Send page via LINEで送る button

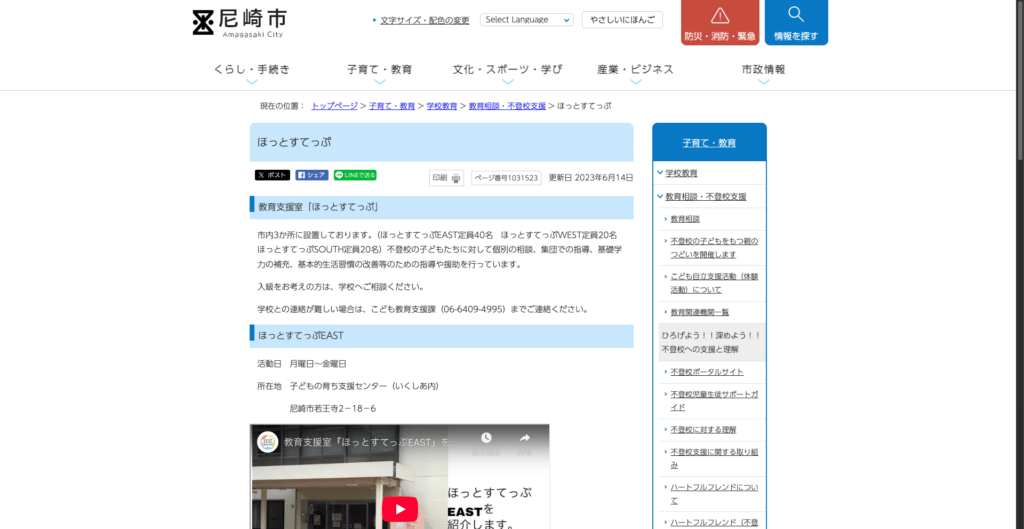coord(355,175)
